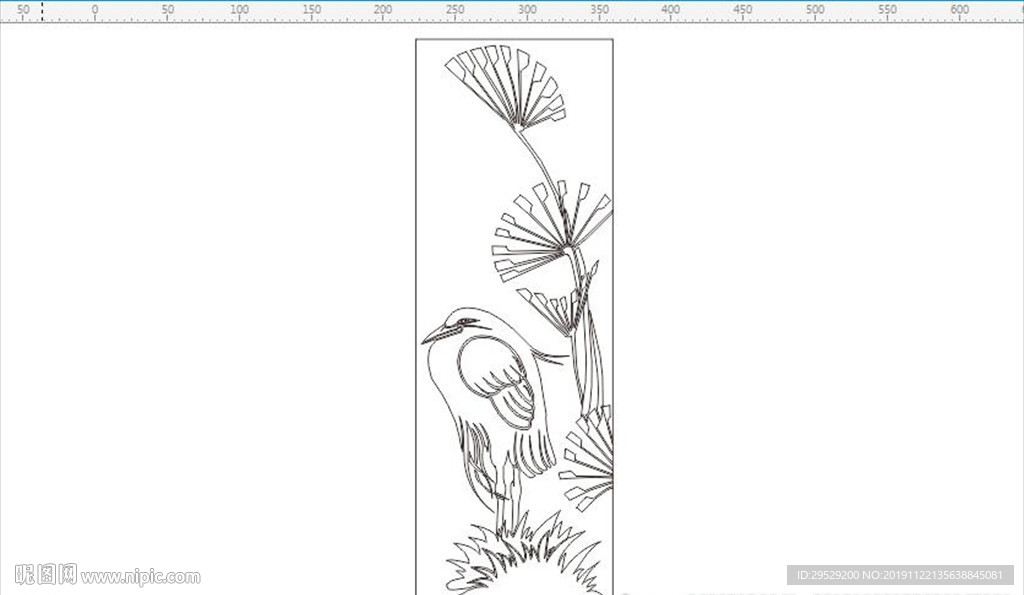Select the heron's beak outline
Image resolution: width=1024 pixels, height=595 pixels.
(x=441, y=334)
